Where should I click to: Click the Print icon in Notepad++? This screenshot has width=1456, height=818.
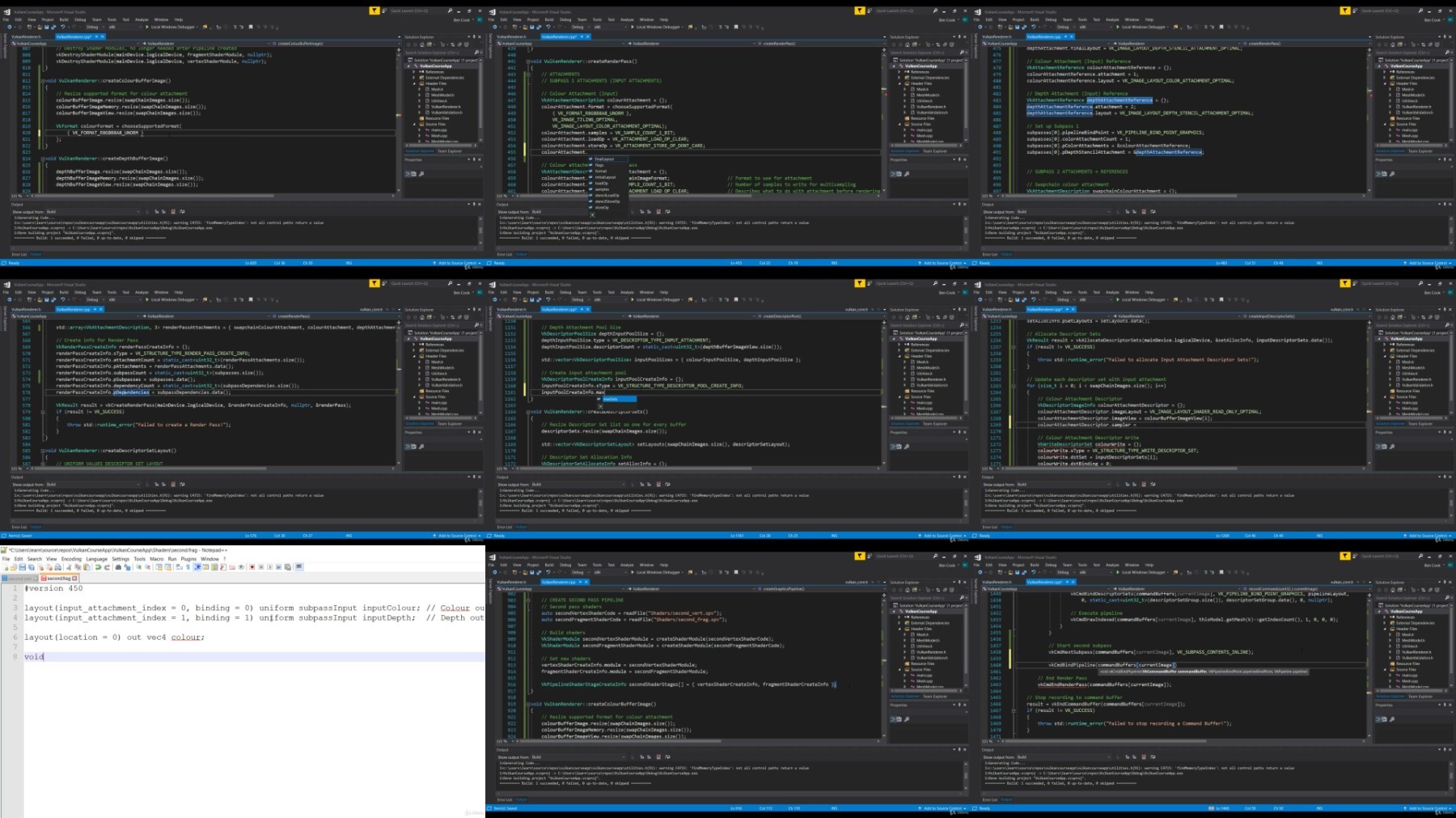60,567
